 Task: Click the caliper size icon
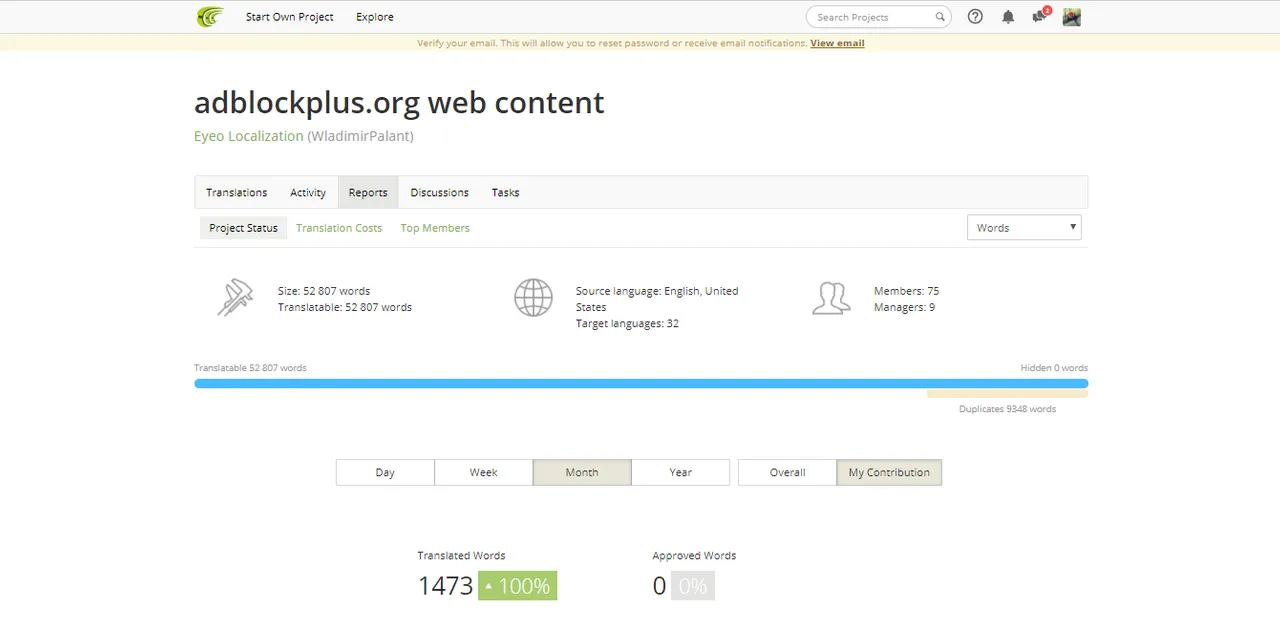(235, 298)
